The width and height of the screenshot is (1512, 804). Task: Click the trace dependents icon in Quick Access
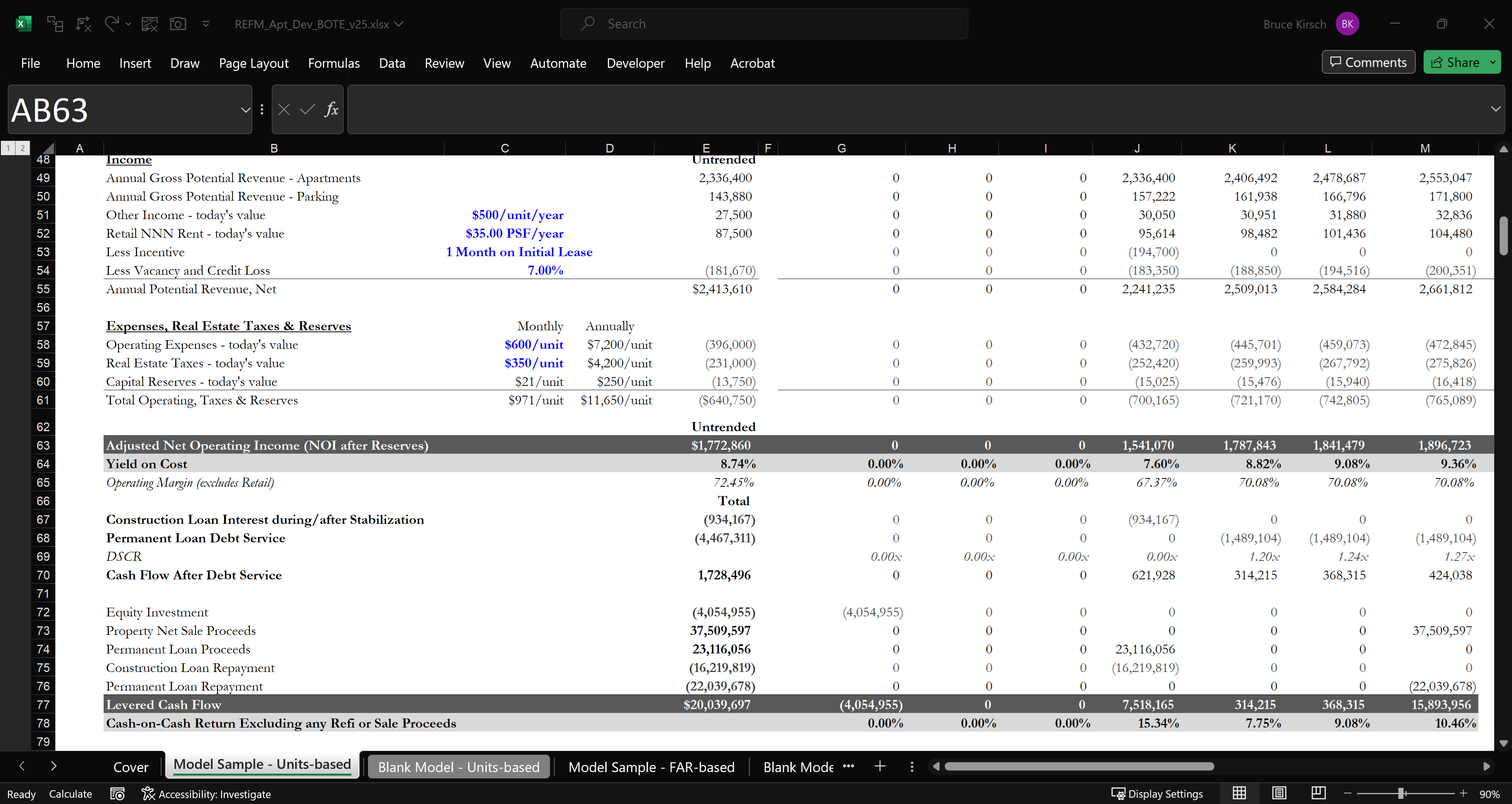55,24
